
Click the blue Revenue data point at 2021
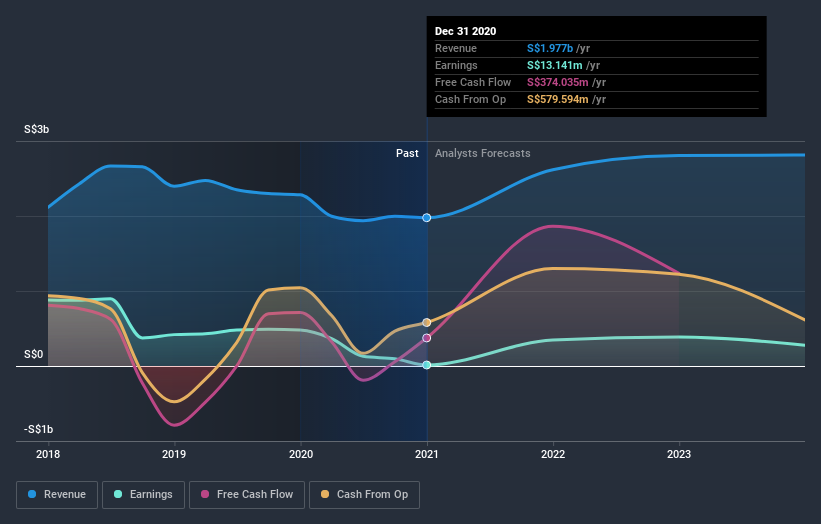(x=427, y=218)
